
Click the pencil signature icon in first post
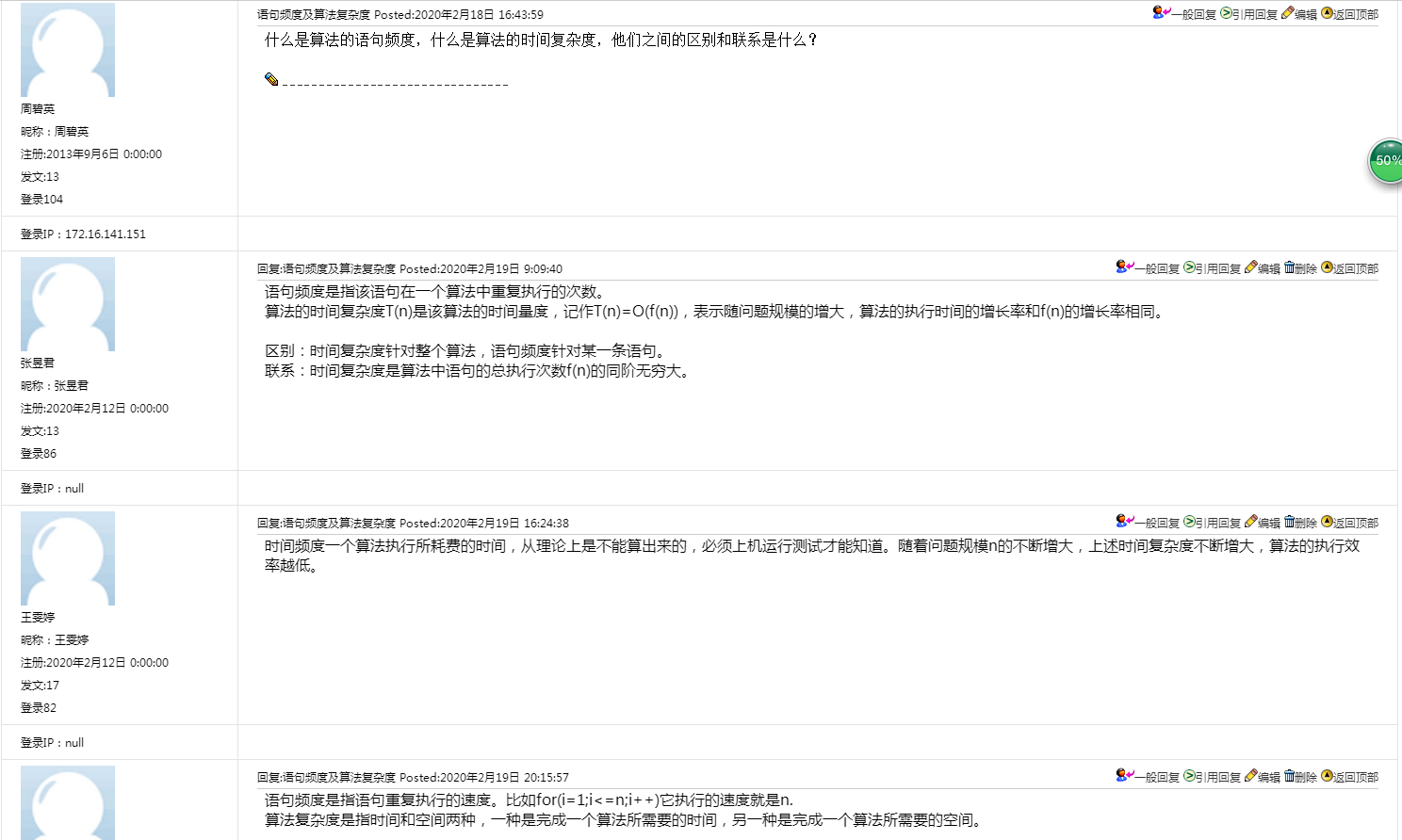271,79
